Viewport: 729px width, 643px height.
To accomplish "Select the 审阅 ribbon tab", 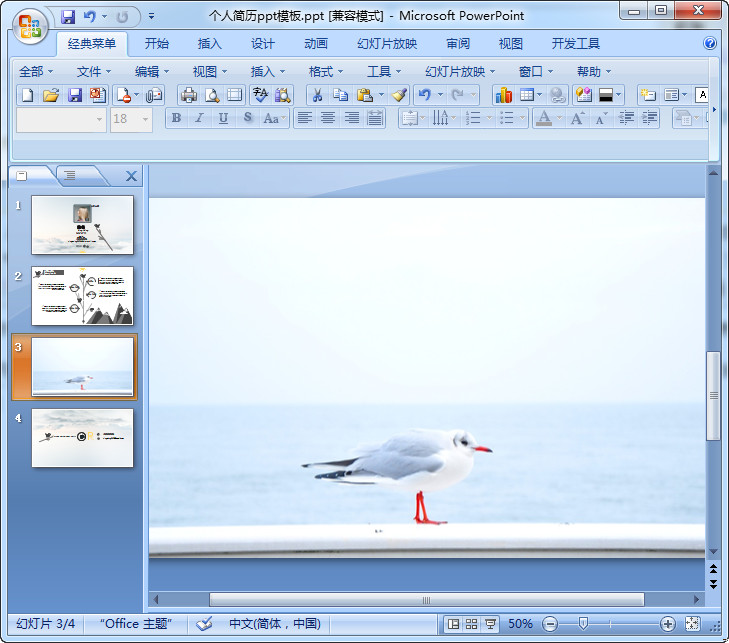I will click(x=458, y=44).
